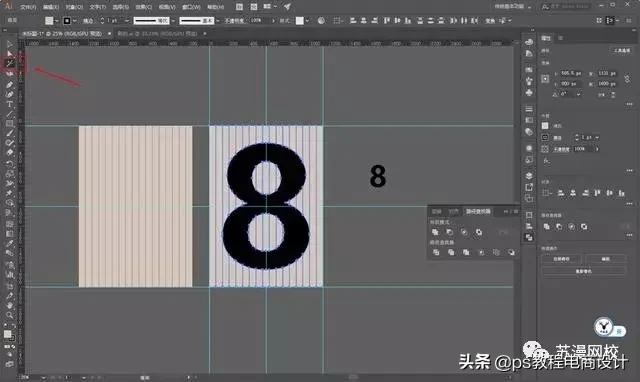Open stroke weight dropdown in Properties panel
Screen dimensions: 640x382
tap(597, 138)
